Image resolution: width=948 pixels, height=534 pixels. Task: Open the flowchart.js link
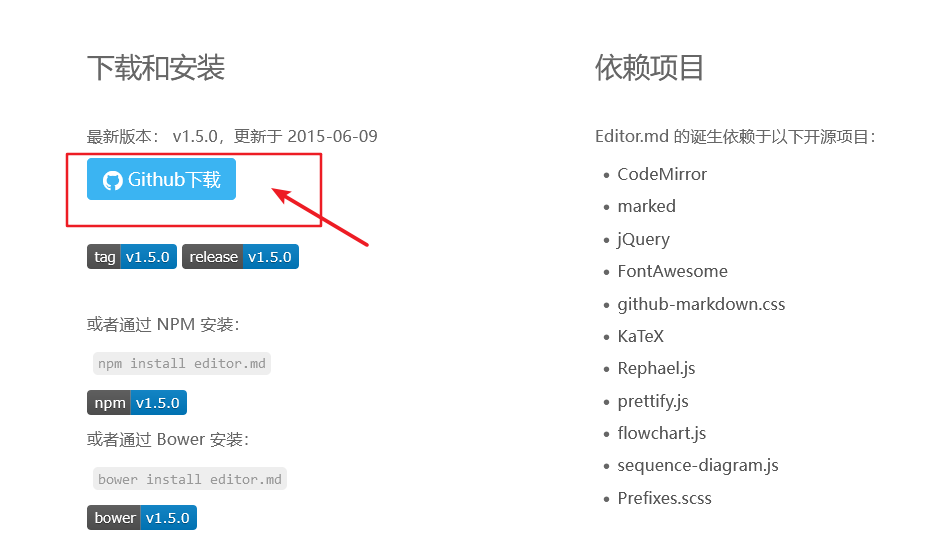[x=661, y=433]
